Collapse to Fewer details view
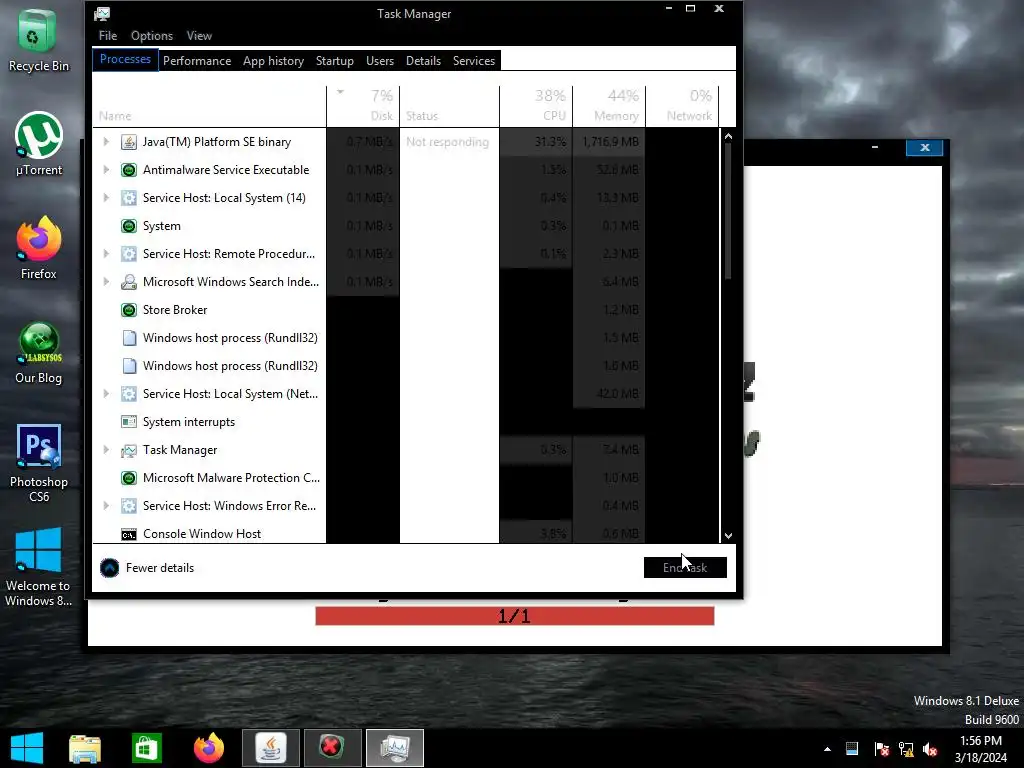1024x768 pixels. pos(147,568)
